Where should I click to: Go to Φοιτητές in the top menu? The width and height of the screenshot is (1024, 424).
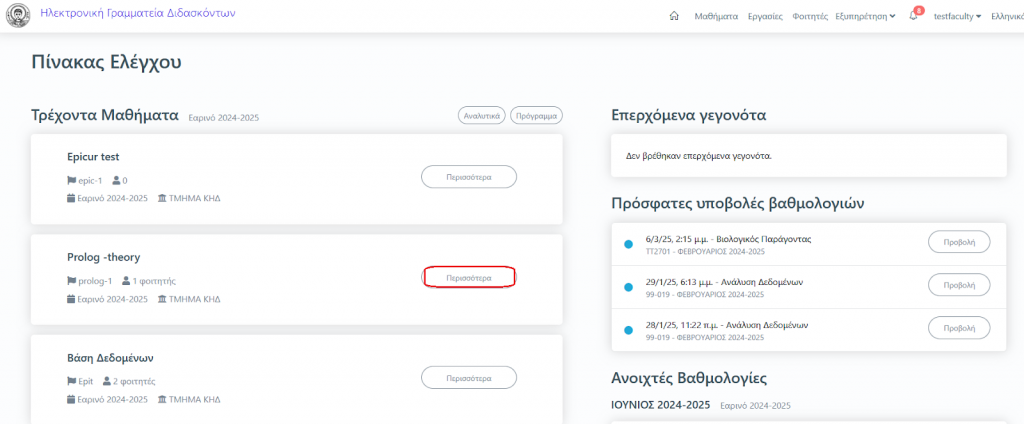[x=810, y=16]
